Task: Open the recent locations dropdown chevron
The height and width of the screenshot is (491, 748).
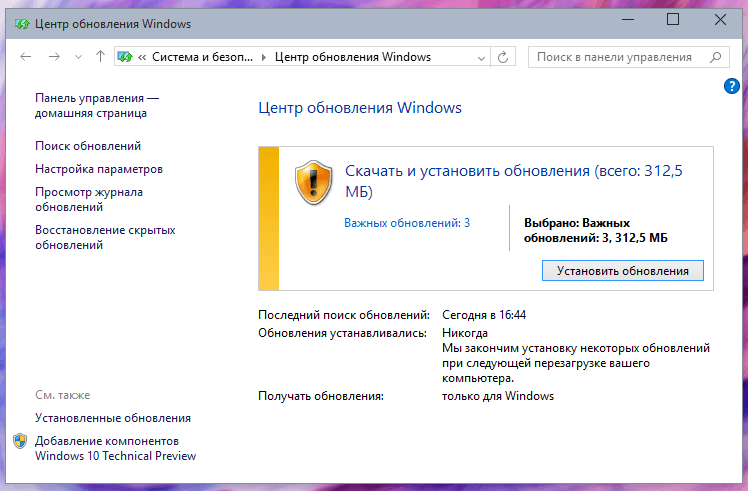Action: (78, 57)
